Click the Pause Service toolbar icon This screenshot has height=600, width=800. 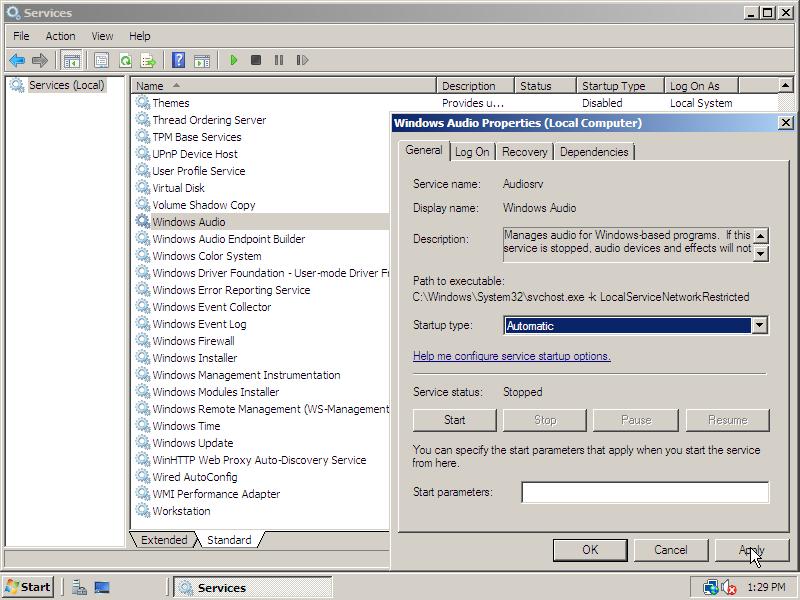tap(279, 60)
